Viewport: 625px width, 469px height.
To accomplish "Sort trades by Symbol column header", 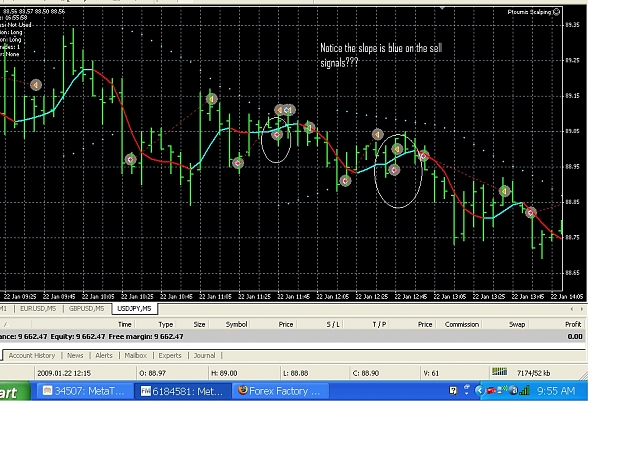I will 236,324.
